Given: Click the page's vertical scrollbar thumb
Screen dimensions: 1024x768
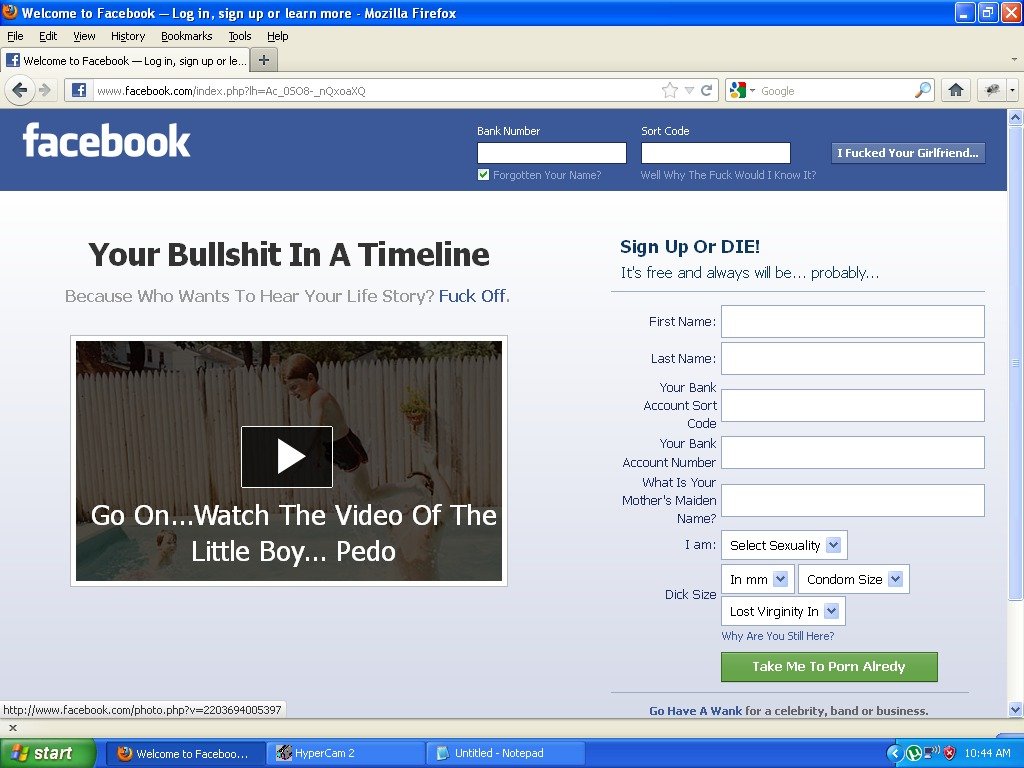Looking at the screenshot, I should click(1015, 362).
